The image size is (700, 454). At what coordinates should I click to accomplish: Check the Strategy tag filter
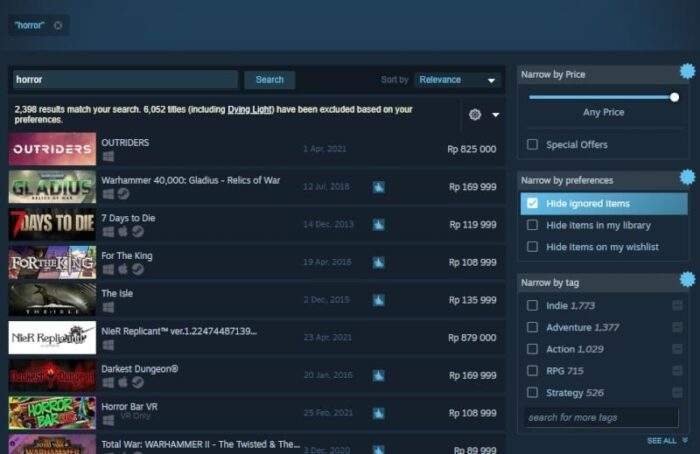tap(532, 392)
